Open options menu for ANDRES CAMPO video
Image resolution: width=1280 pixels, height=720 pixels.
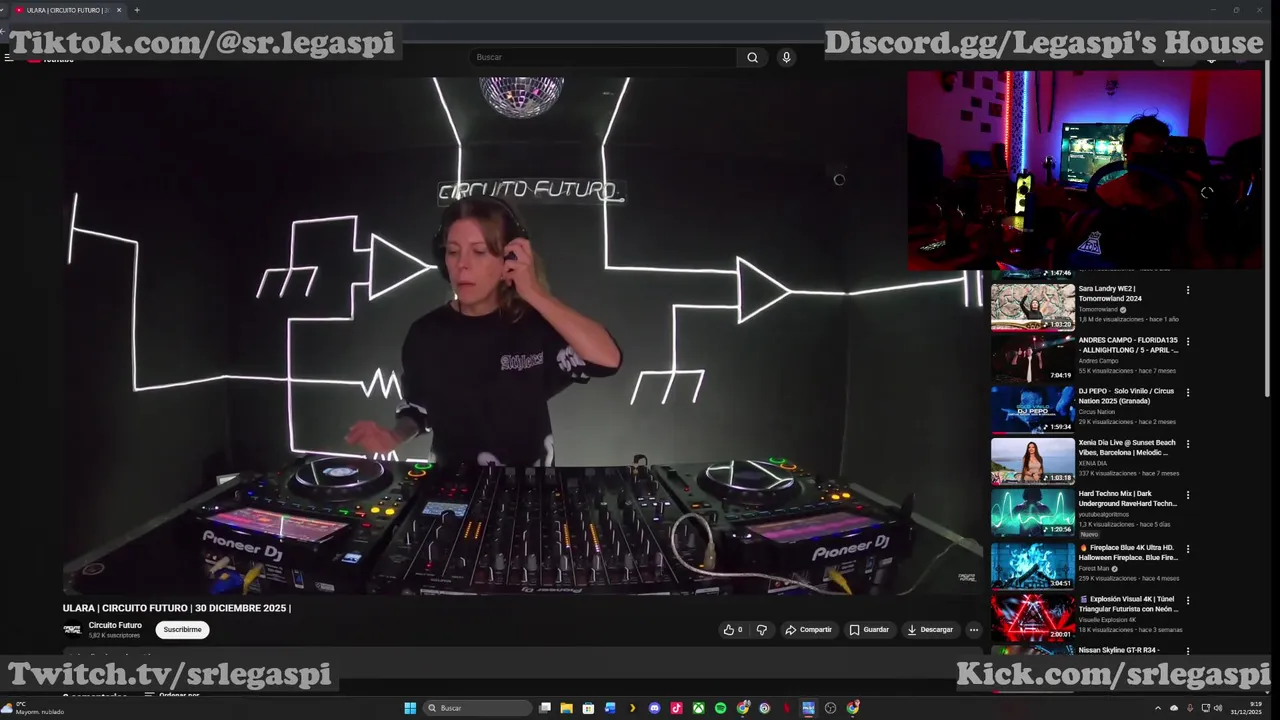(1188, 341)
